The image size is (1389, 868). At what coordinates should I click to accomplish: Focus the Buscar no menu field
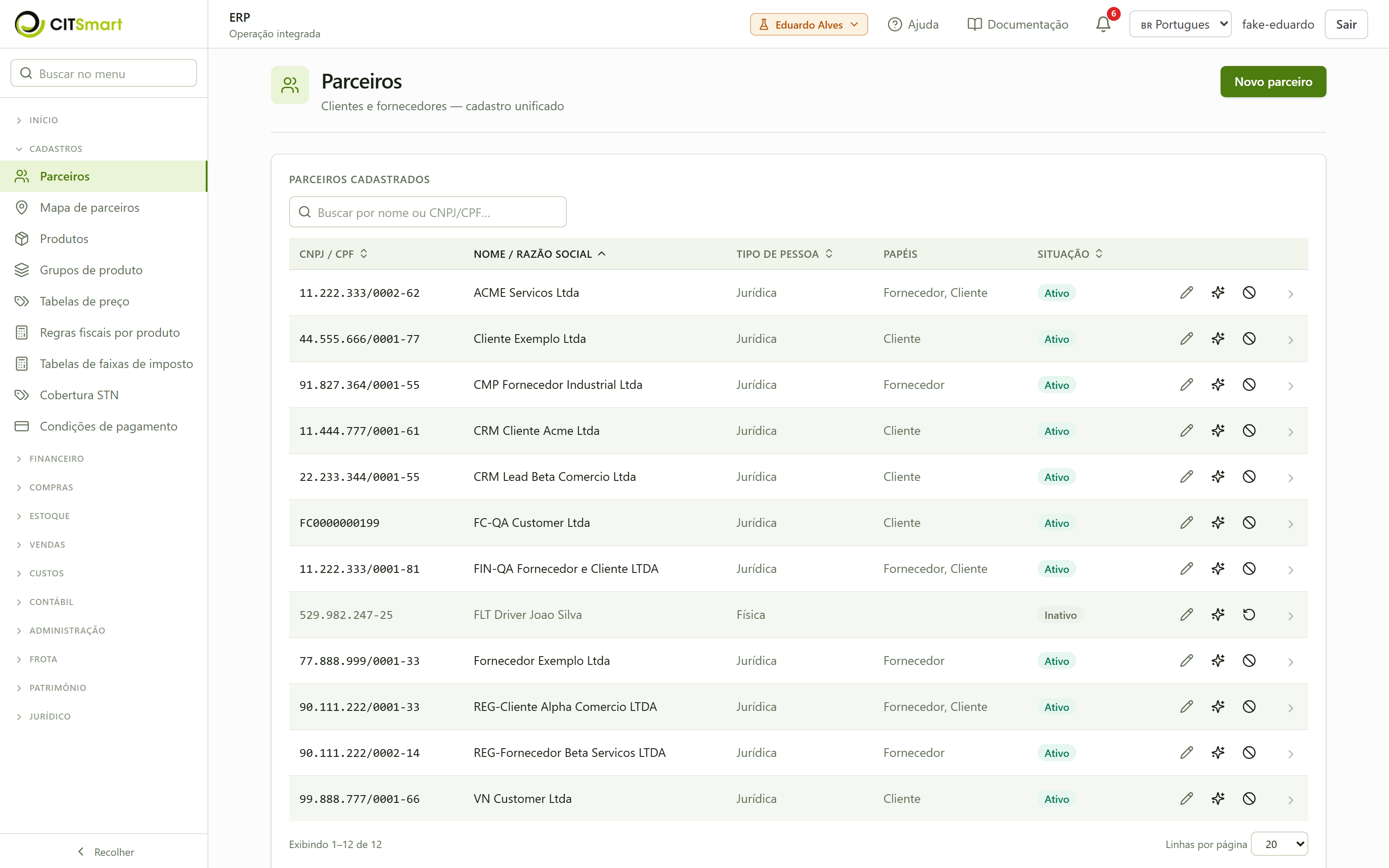pyautogui.click(x=104, y=73)
